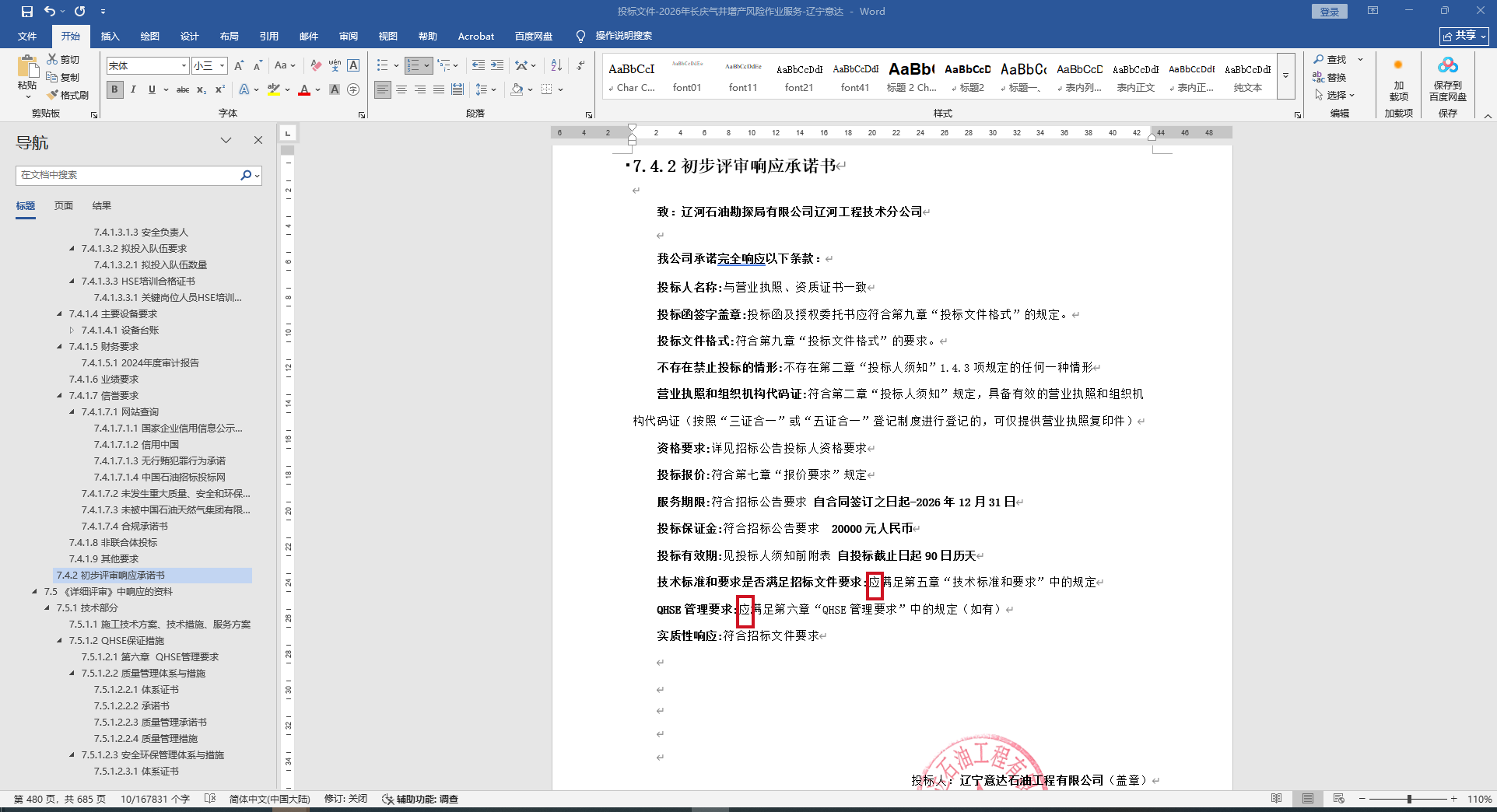Click the bulleted list icon
1497x812 pixels.
coord(382,66)
